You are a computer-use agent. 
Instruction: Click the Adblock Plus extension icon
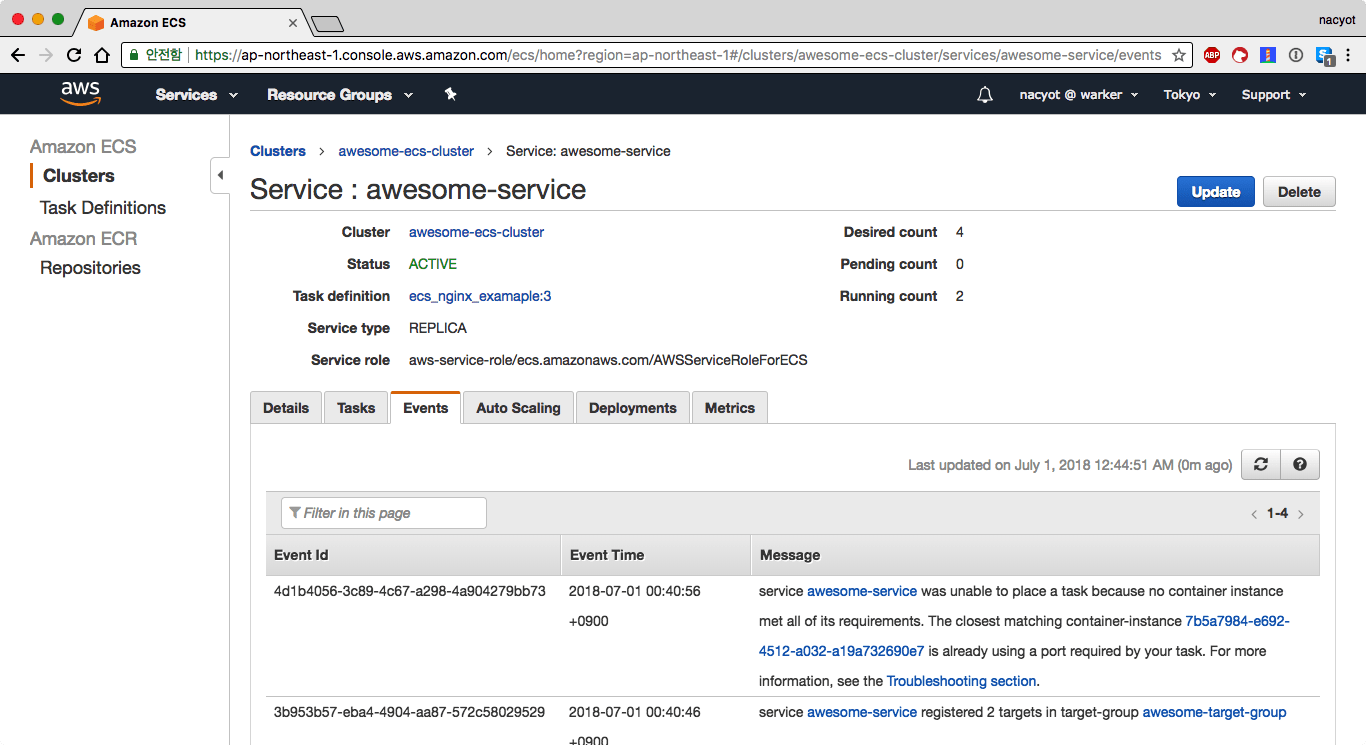pos(1212,55)
